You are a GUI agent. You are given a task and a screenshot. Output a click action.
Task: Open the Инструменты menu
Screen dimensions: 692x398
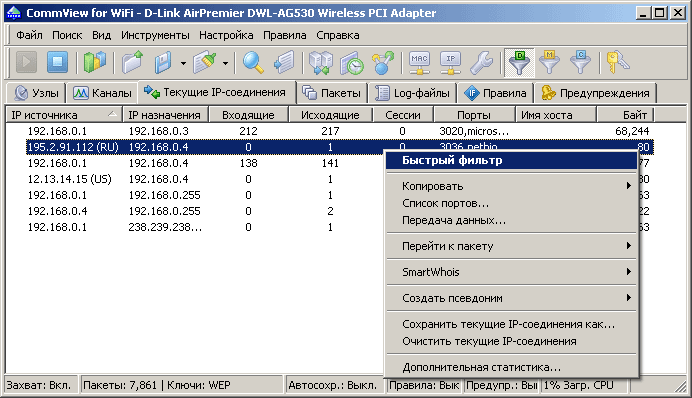pos(155,35)
